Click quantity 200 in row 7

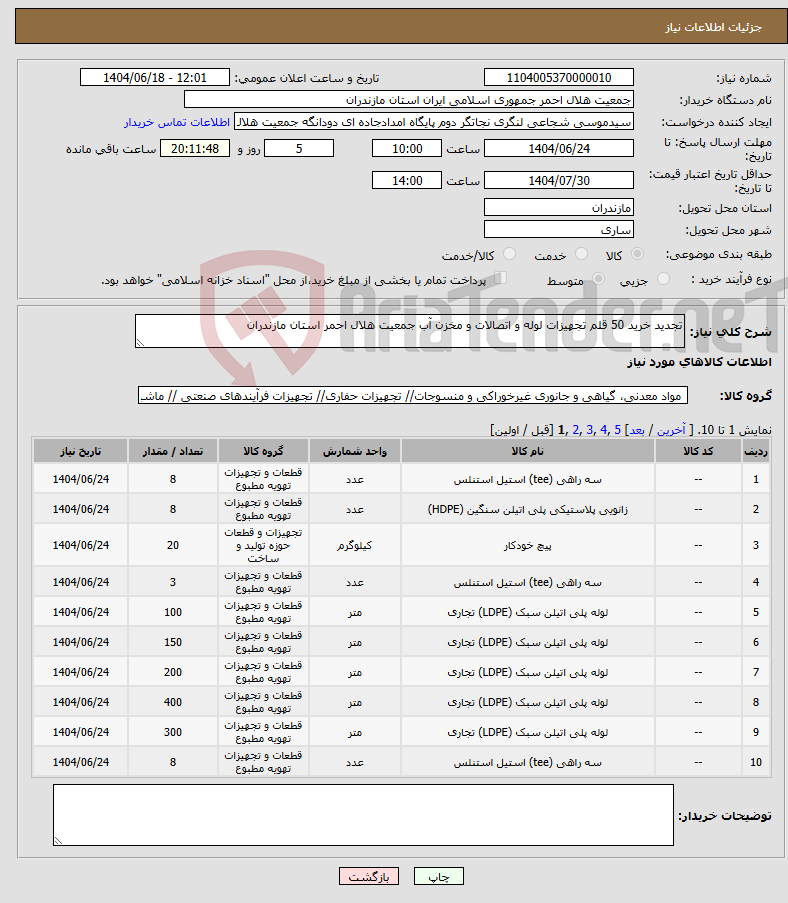173,672
